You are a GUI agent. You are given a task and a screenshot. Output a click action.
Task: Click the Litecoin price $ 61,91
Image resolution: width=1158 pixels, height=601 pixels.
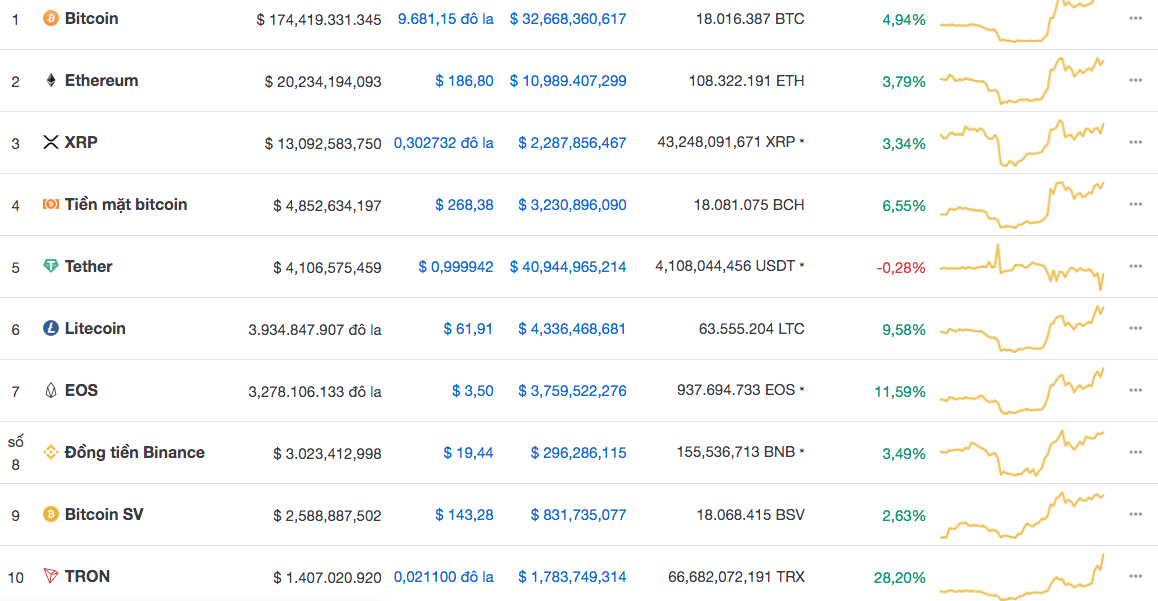point(468,329)
